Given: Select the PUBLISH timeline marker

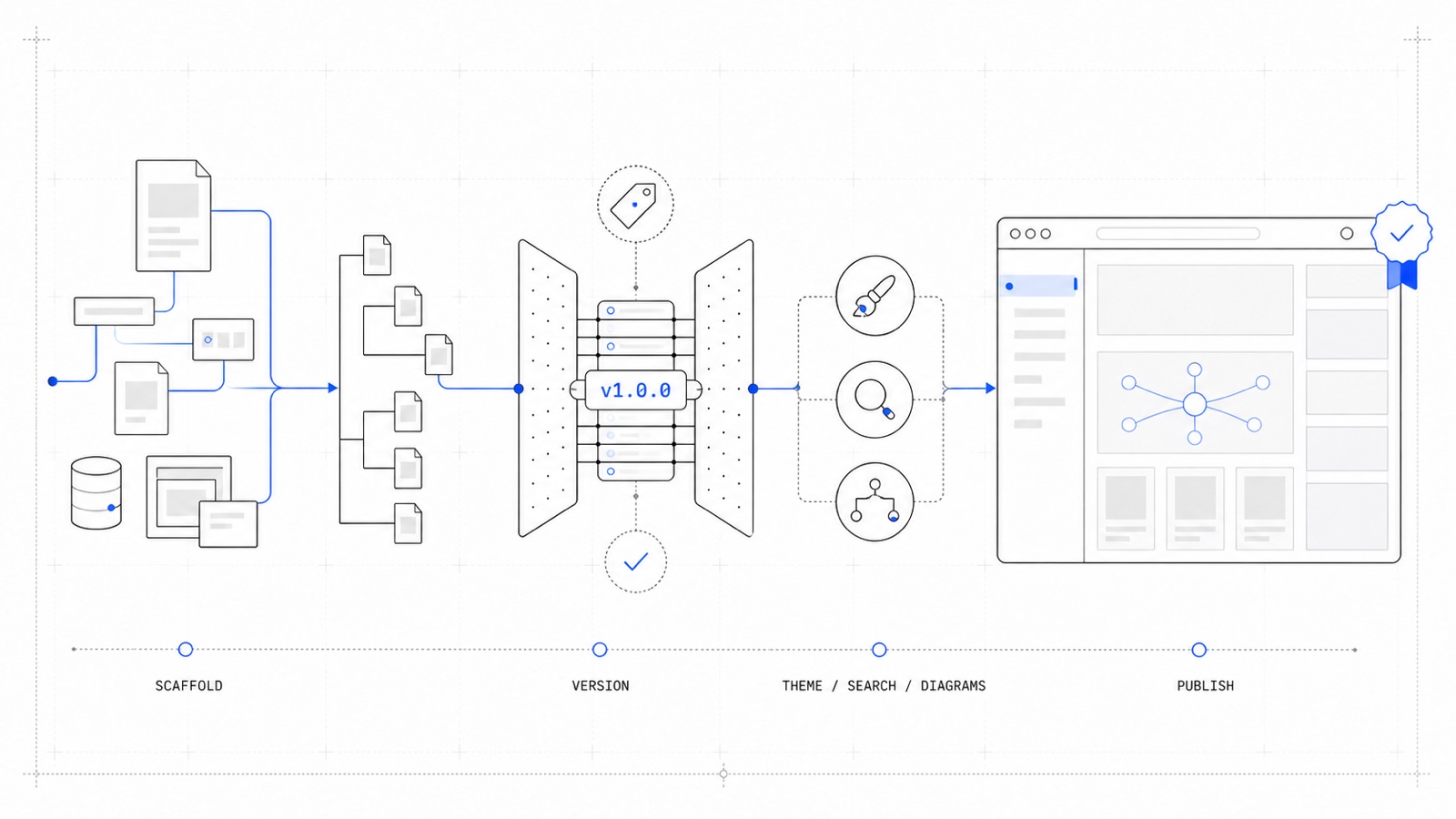Looking at the screenshot, I should 1199,649.
